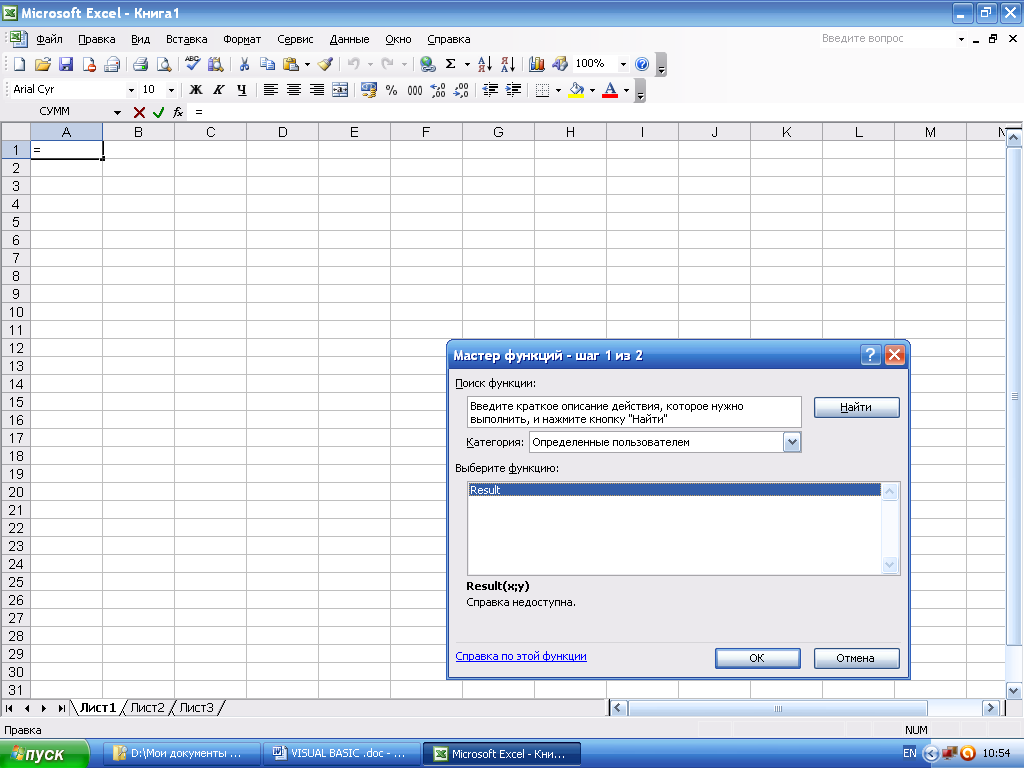Click the Merge and Center icon
This screenshot has width=1024, height=768.
tap(340, 90)
